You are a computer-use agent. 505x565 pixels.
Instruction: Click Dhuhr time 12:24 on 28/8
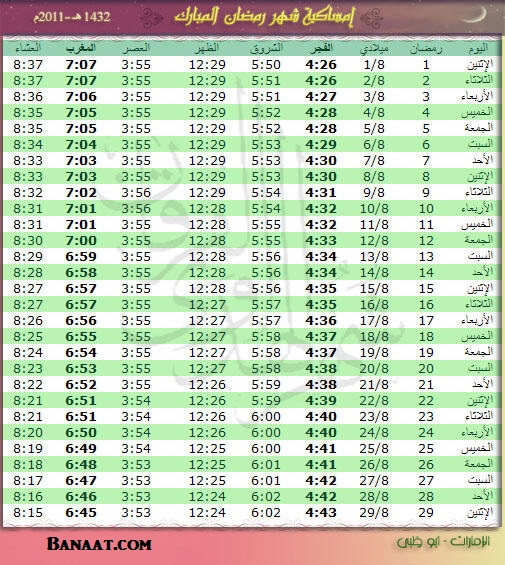(x=207, y=497)
